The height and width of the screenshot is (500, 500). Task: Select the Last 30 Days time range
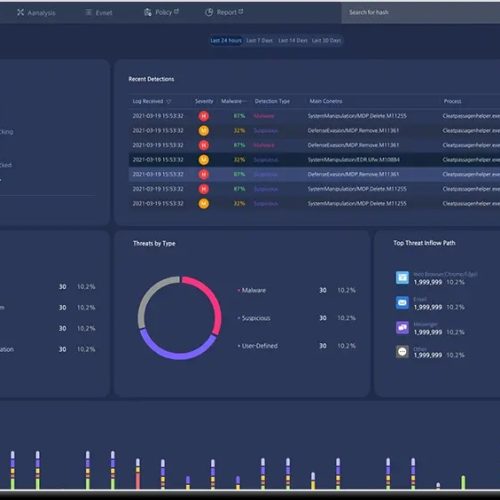tap(326, 41)
